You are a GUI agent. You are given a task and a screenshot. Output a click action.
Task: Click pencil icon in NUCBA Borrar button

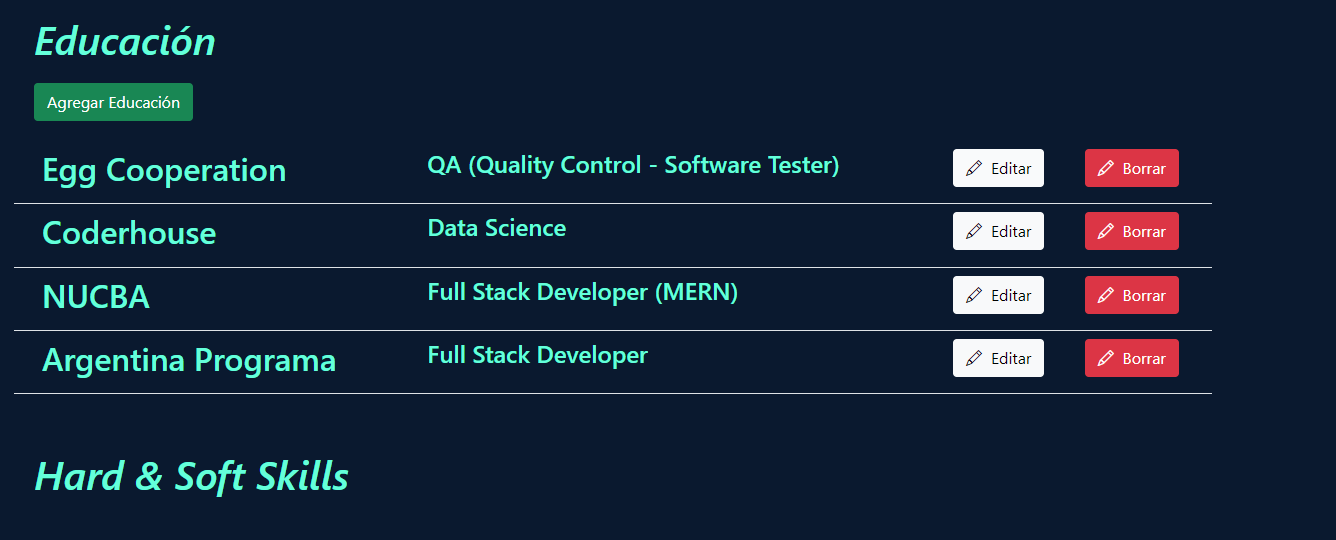(x=1106, y=295)
